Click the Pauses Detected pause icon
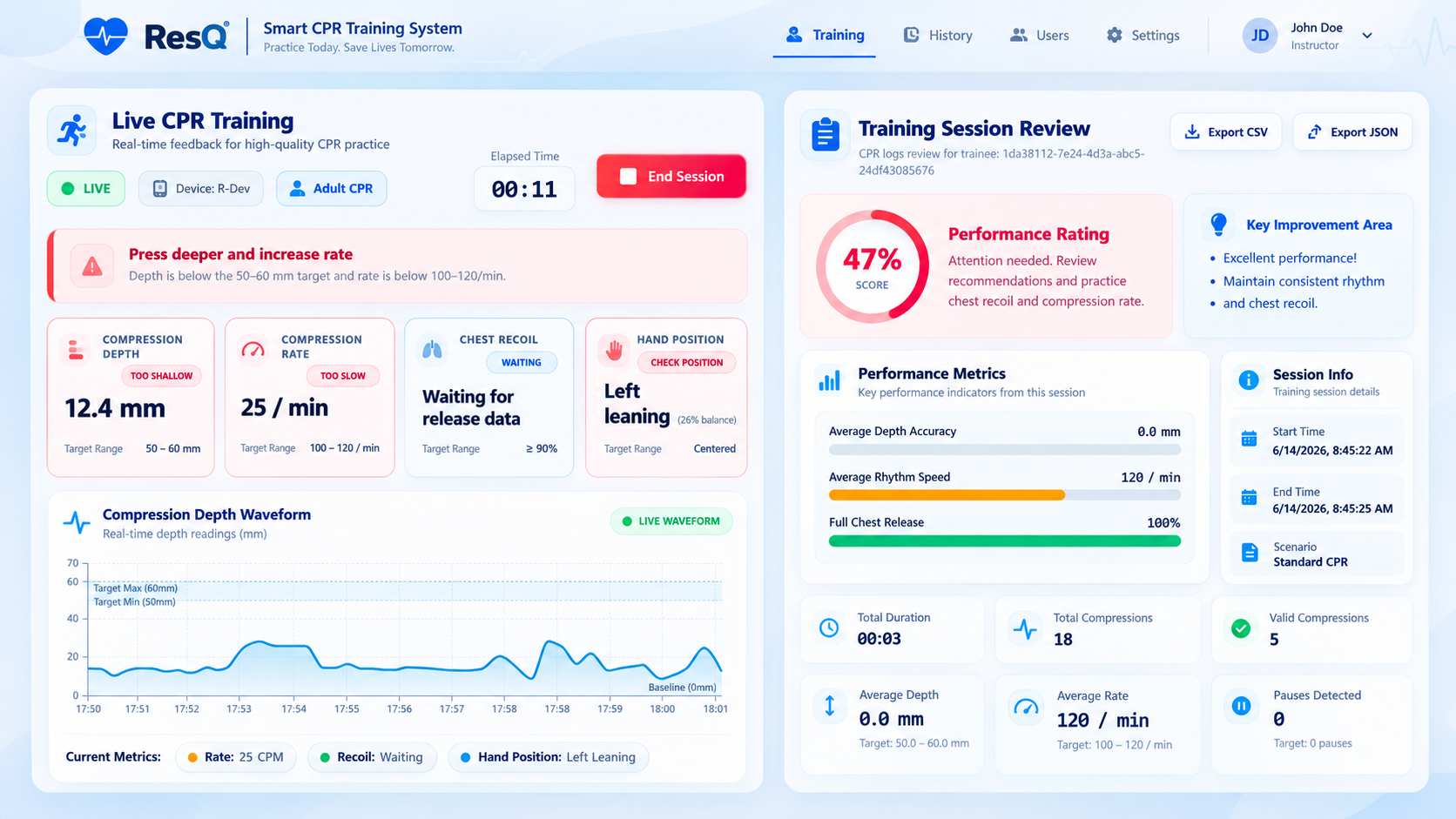Screen dimensions: 1456x819 (x=1242, y=706)
